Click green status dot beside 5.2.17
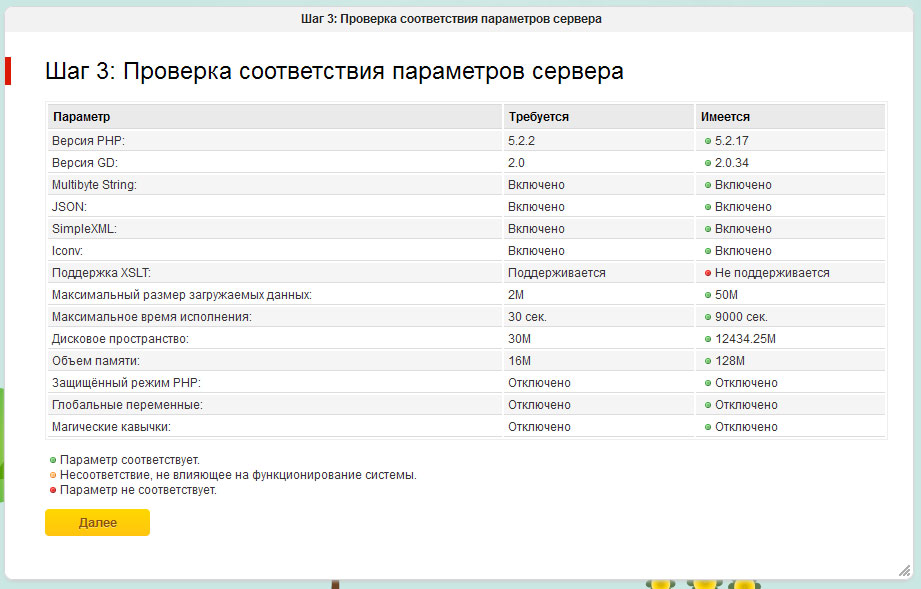This screenshot has width=921, height=589. [707, 141]
